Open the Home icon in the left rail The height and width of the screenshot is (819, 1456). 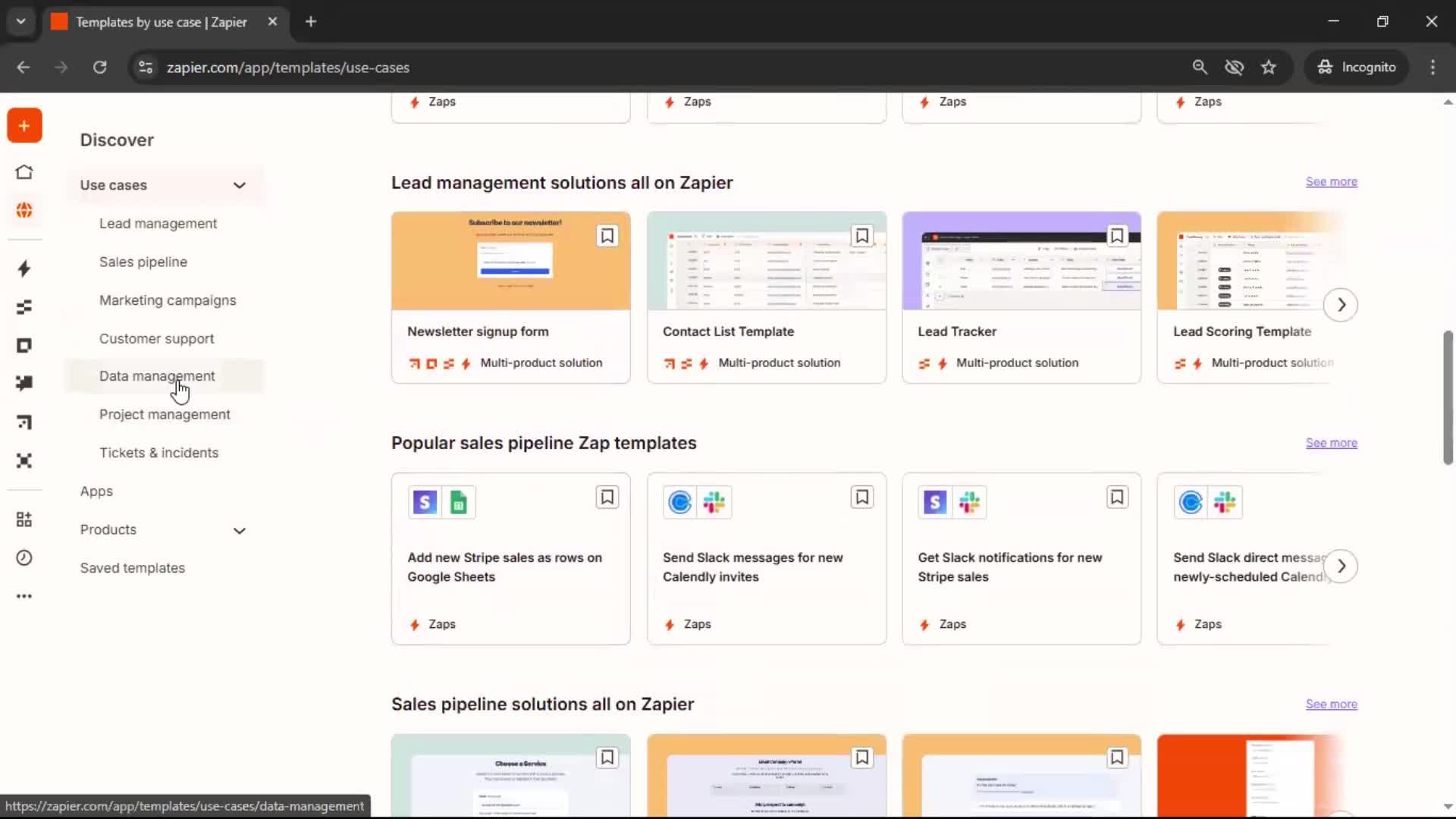tap(24, 172)
